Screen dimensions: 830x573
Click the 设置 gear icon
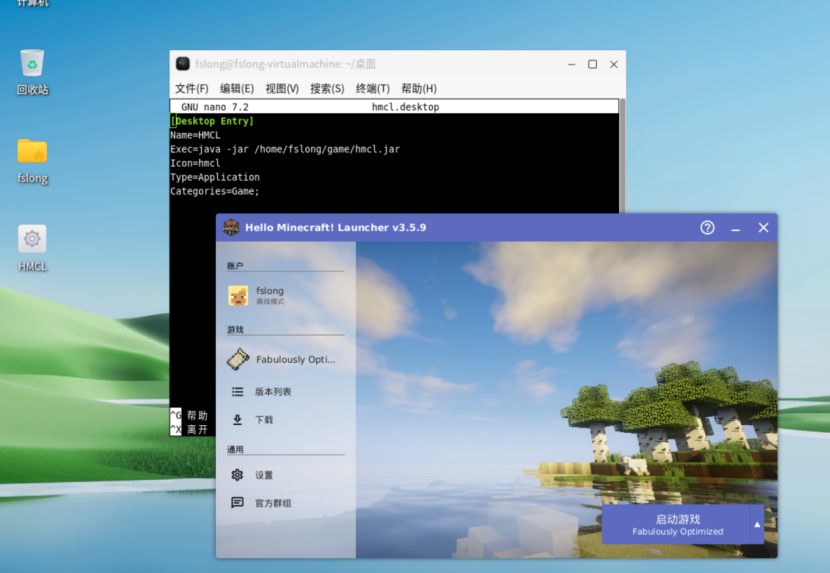tap(237, 474)
